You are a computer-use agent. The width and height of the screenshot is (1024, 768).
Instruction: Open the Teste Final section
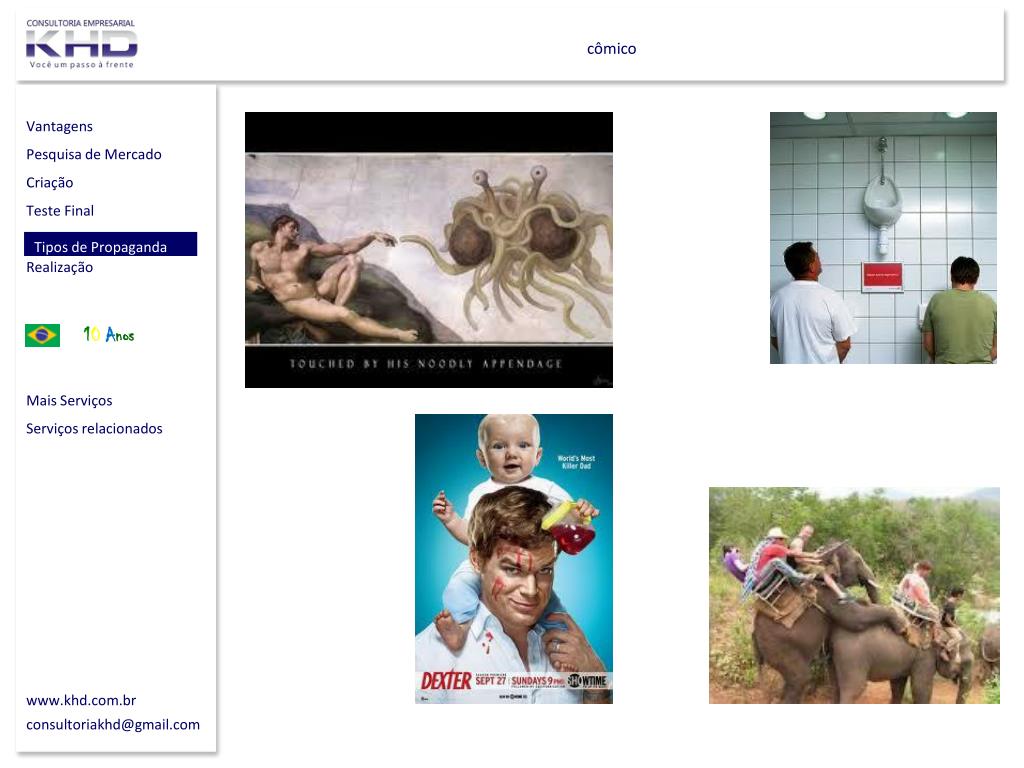pyautogui.click(x=60, y=210)
